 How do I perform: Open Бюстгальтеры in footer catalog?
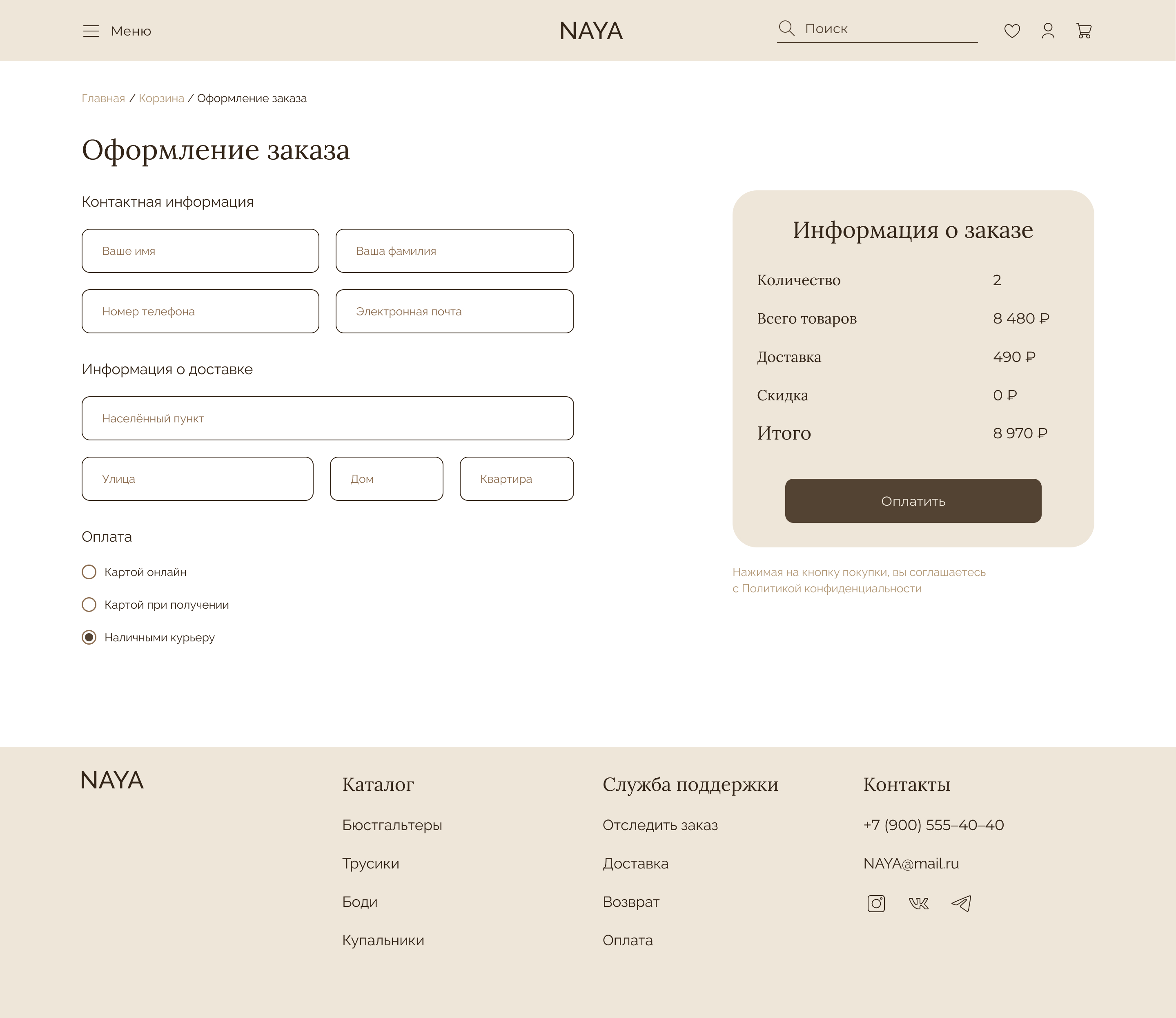[x=392, y=825]
